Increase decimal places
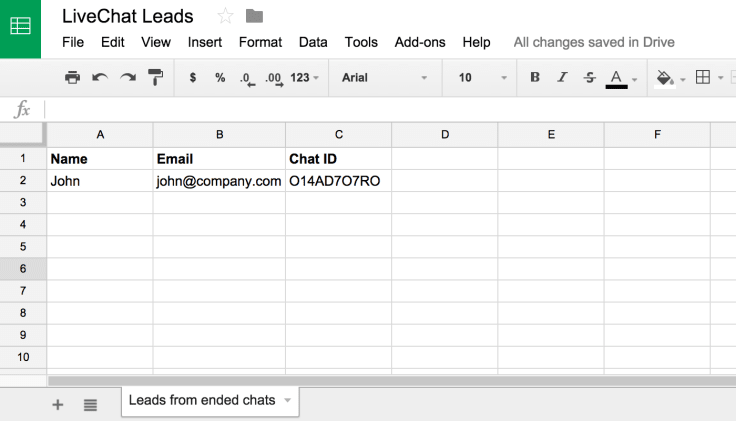 pos(274,78)
